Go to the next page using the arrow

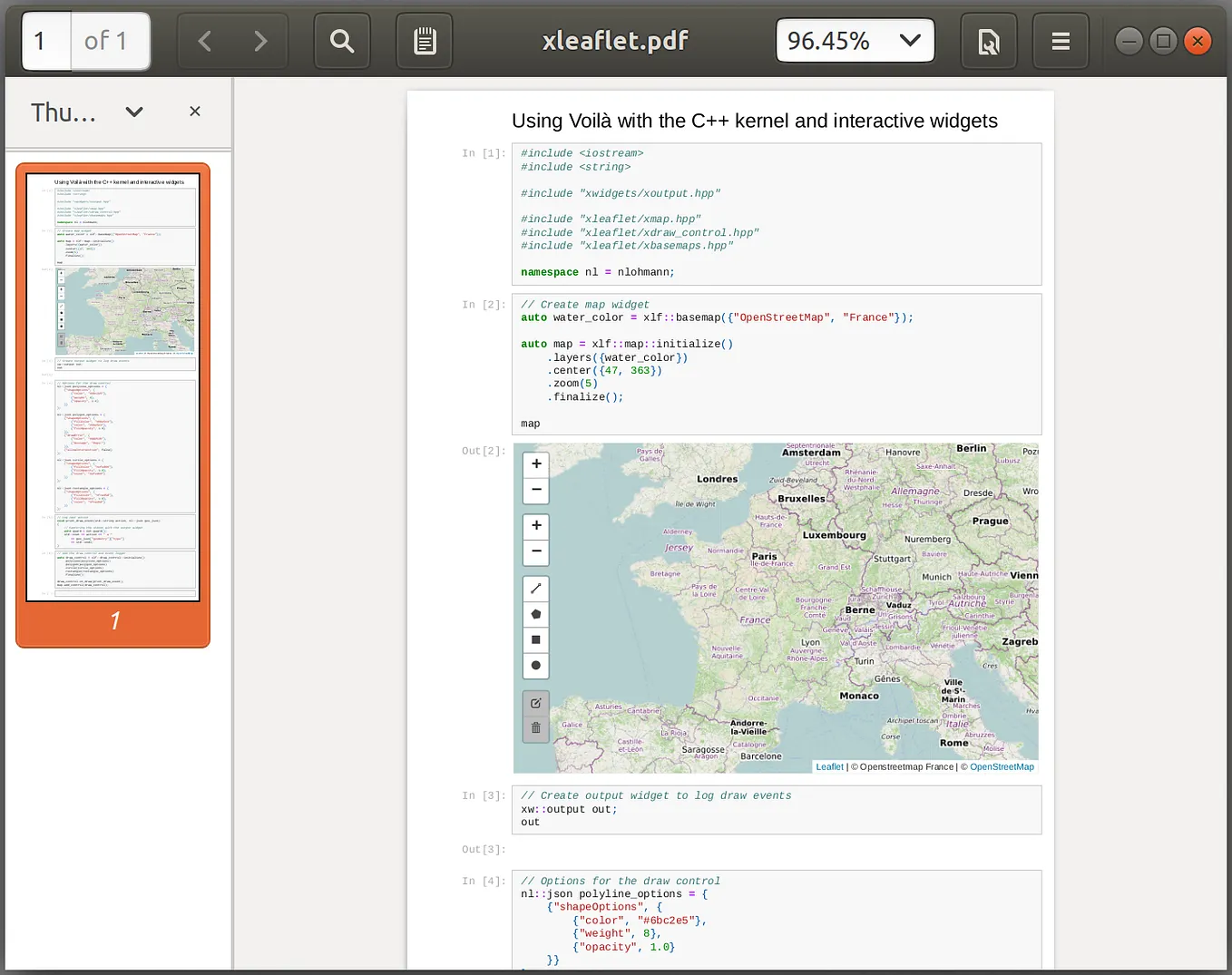point(260,40)
